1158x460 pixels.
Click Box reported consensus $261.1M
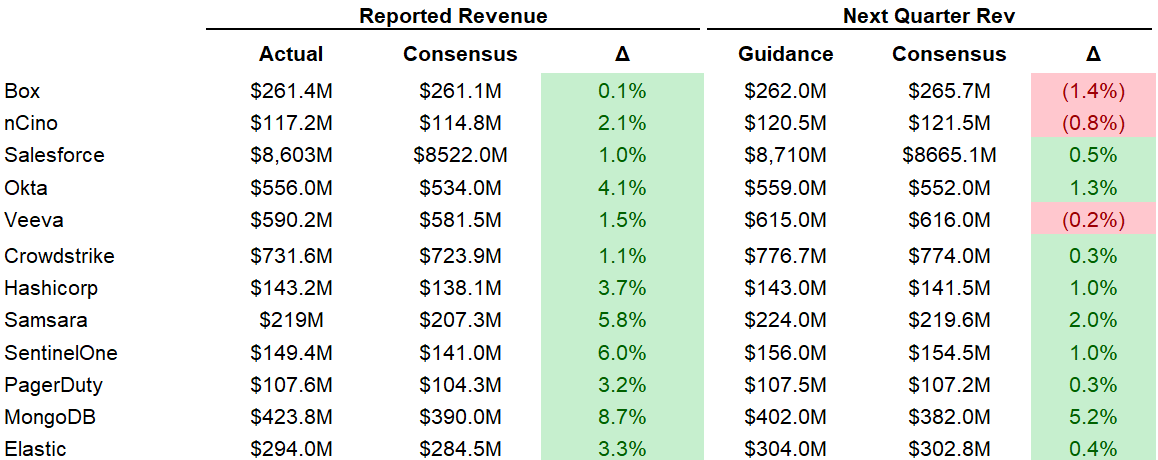(x=460, y=91)
